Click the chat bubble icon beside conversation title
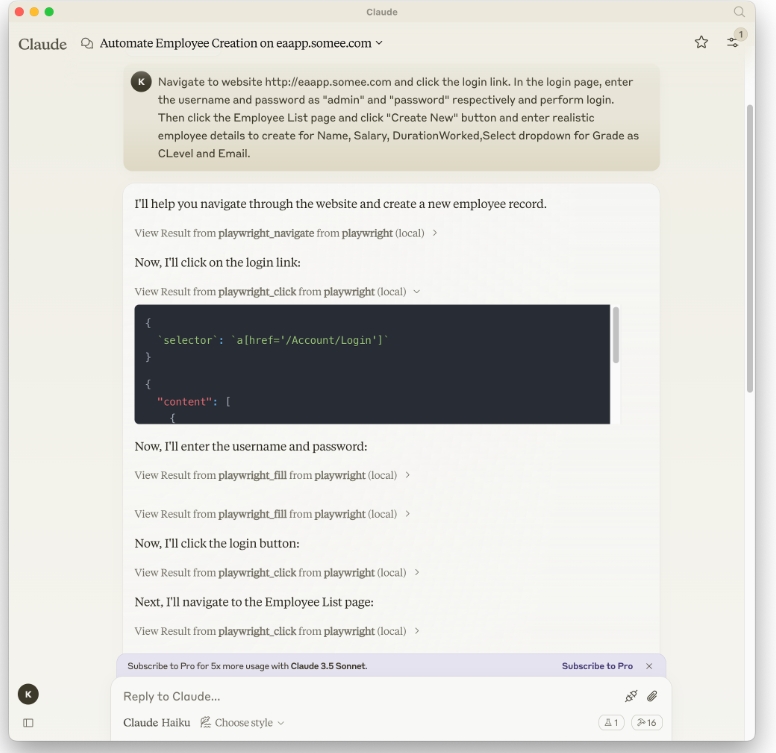 click(x=87, y=43)
